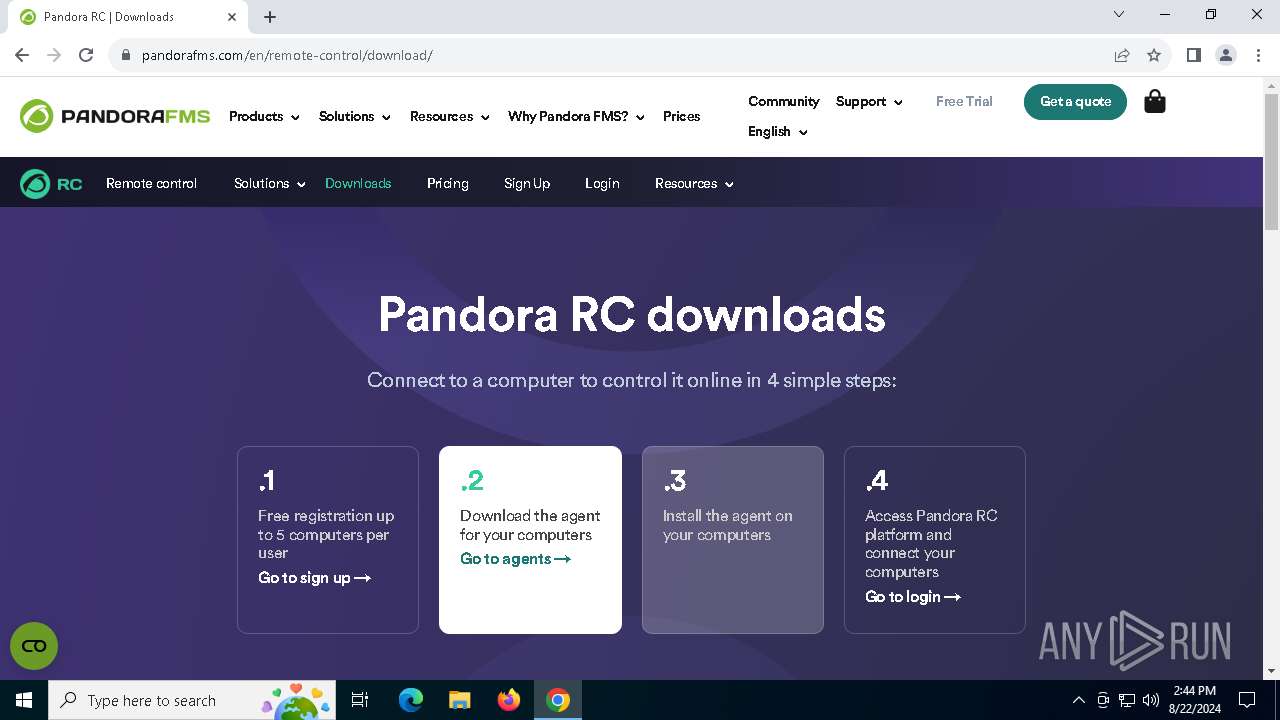Close the Pandora RC Downloads tab
Viewport: 1280px width, 720px height.
click(232, 17)
